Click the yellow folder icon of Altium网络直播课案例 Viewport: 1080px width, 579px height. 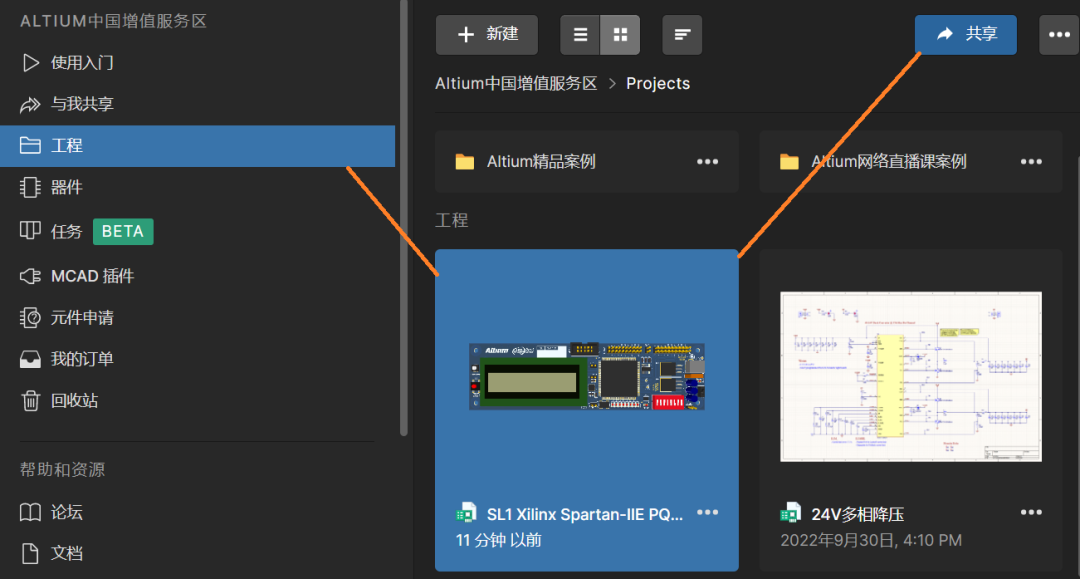click(789, 162)
